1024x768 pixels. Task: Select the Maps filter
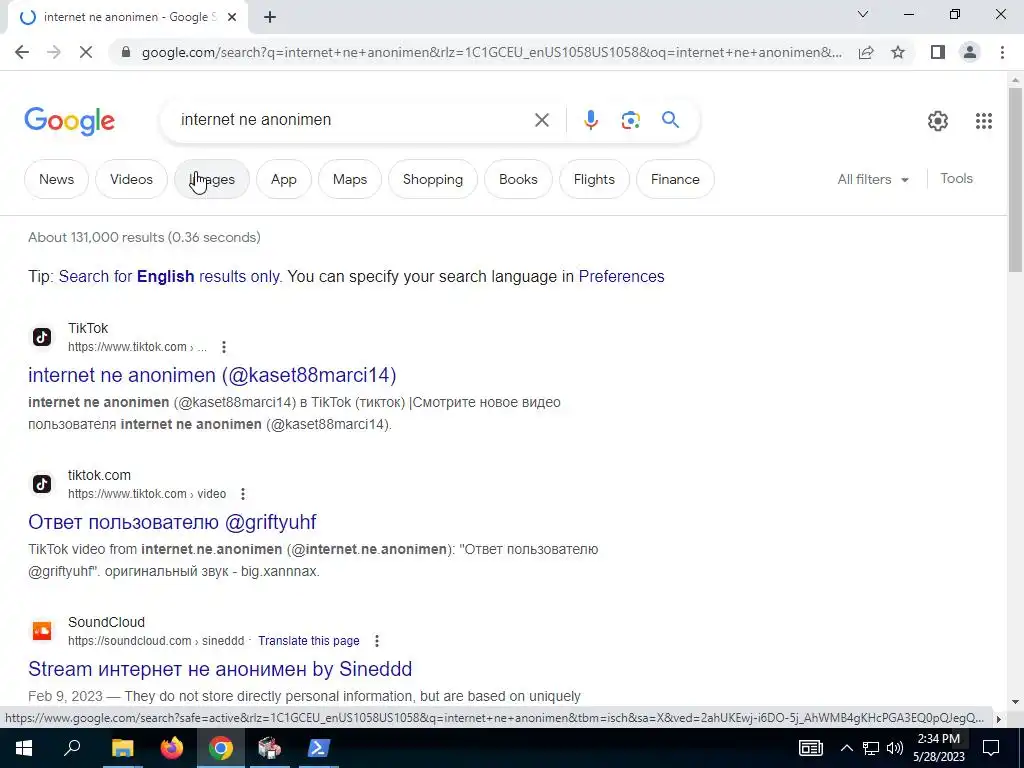350,179
